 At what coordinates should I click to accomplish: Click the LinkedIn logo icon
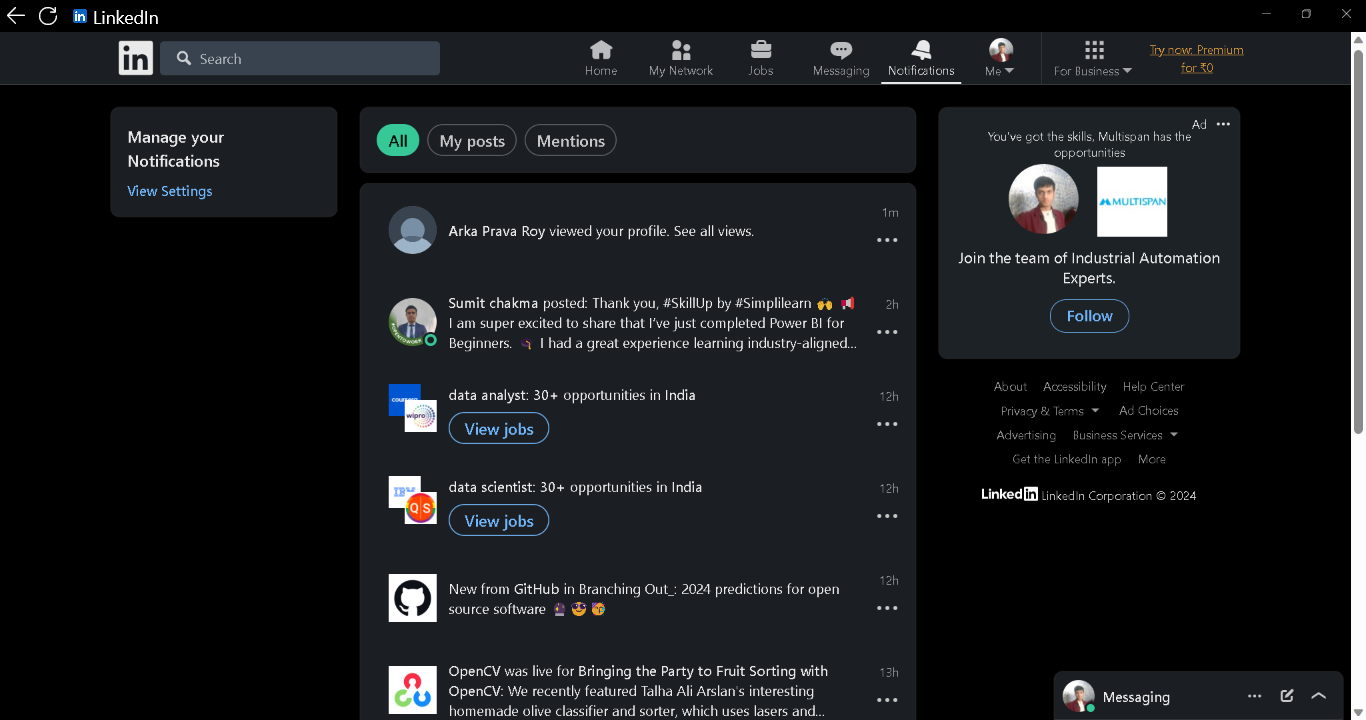pyautogui.click(x=136, y=58)
